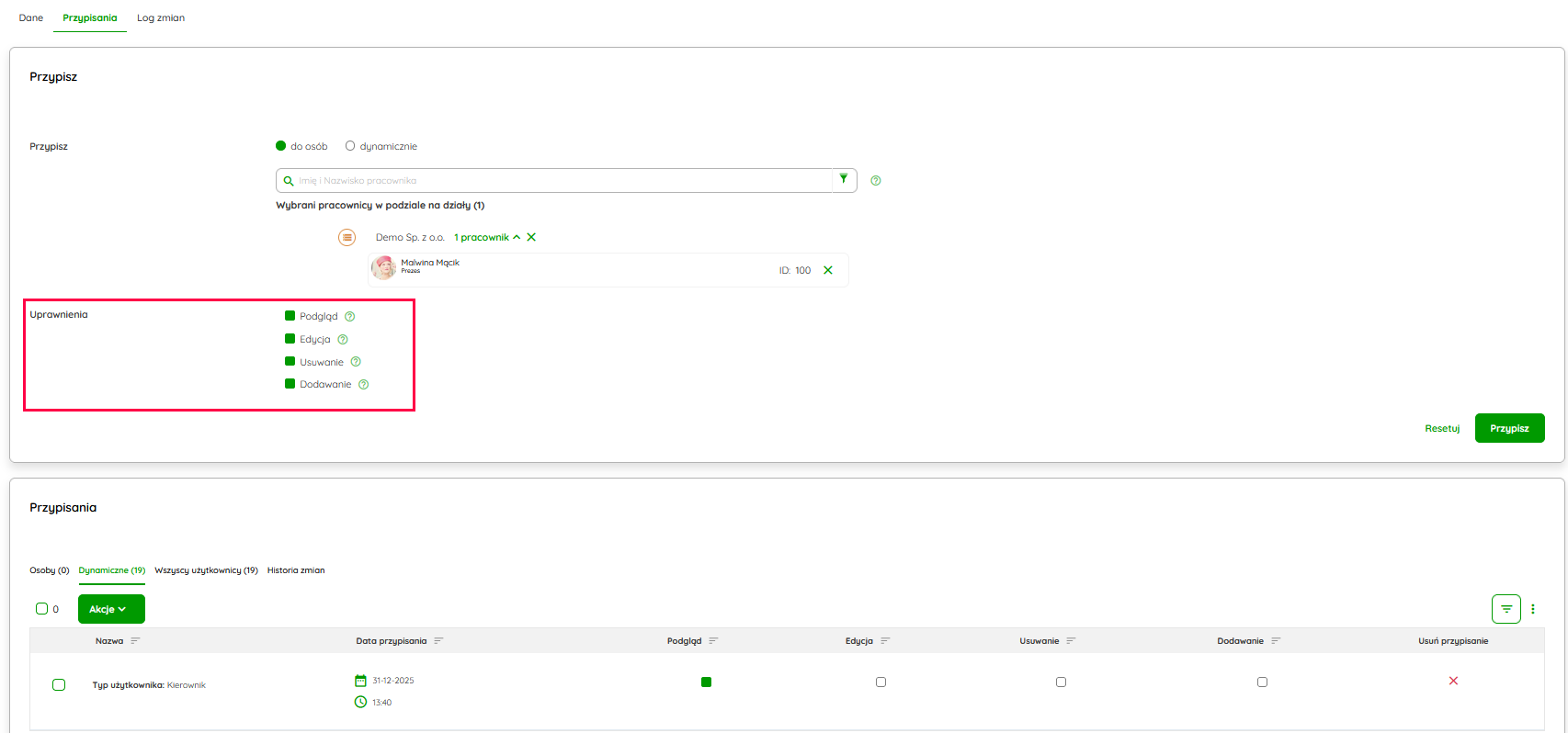Tick the Kierownik row selection checkbox
This screenshot has width=1568, height=733.
(x=59, y=685)
